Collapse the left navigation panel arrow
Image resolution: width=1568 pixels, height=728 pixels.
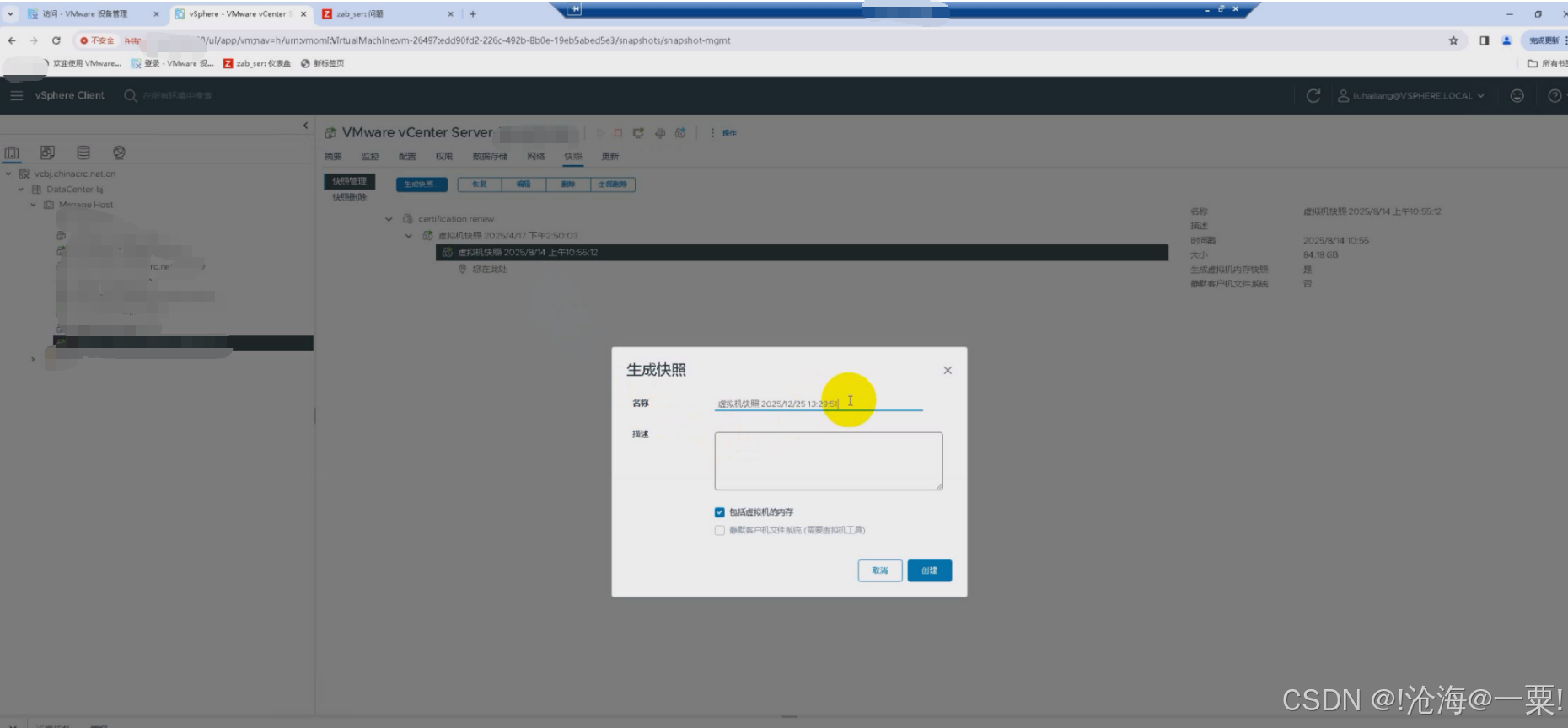(x=305, y=126)
